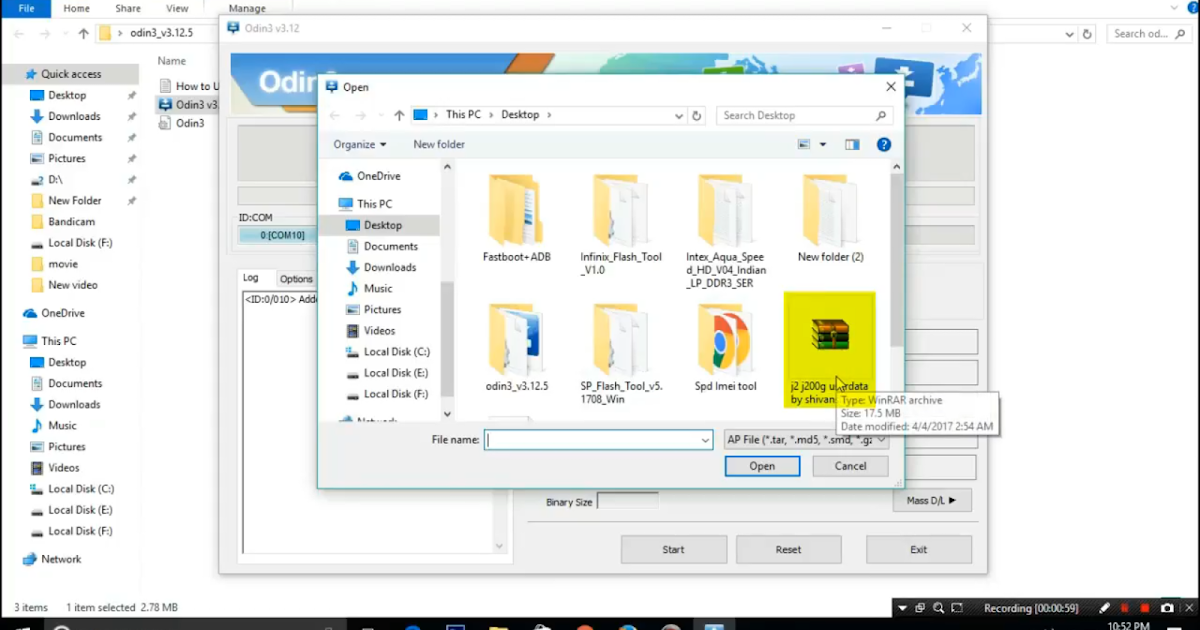
Task: Stop the Bandicam recording
Action: click(1145, 608)
